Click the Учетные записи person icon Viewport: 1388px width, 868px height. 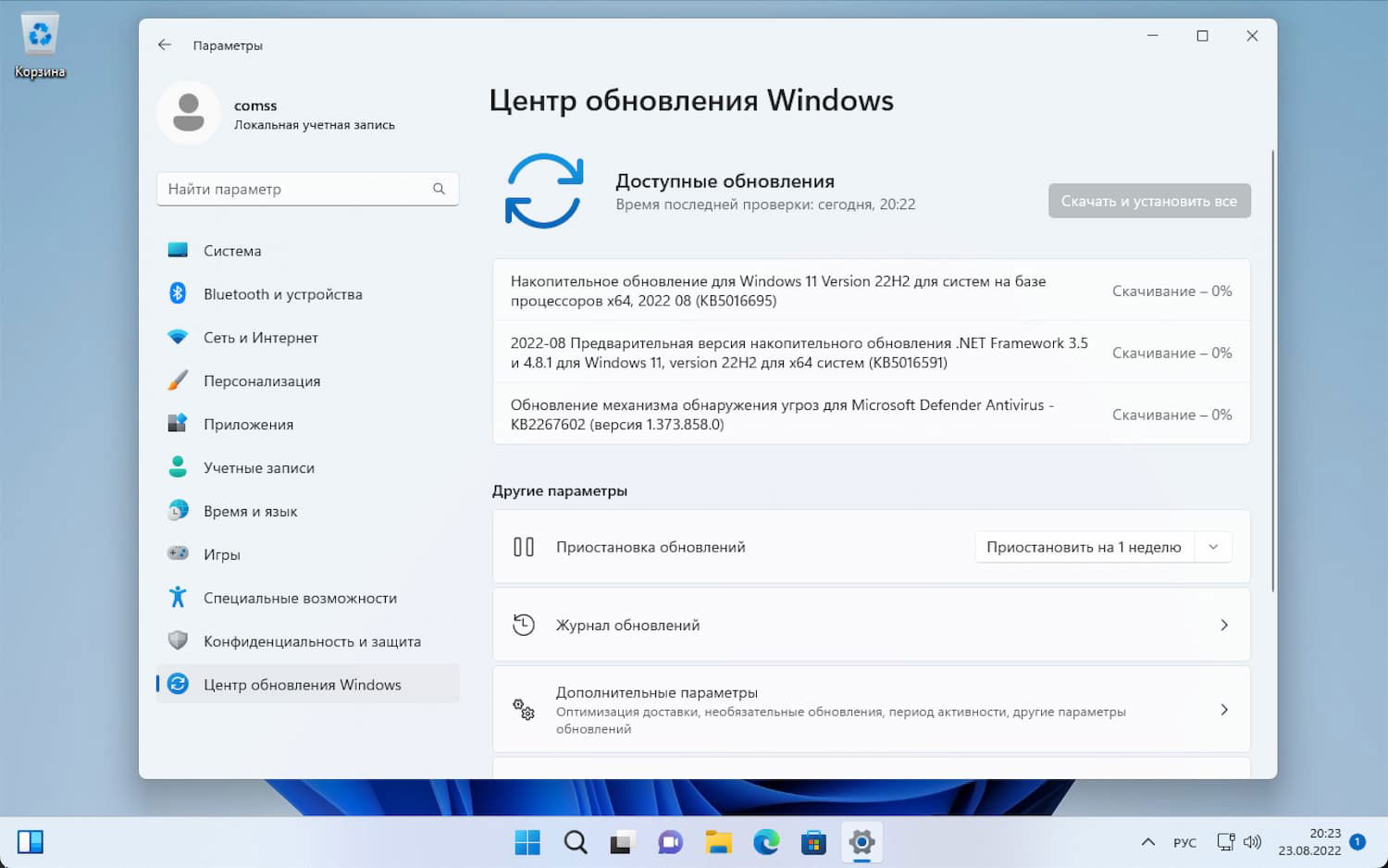pyautogui.click(x=178, y=467)
